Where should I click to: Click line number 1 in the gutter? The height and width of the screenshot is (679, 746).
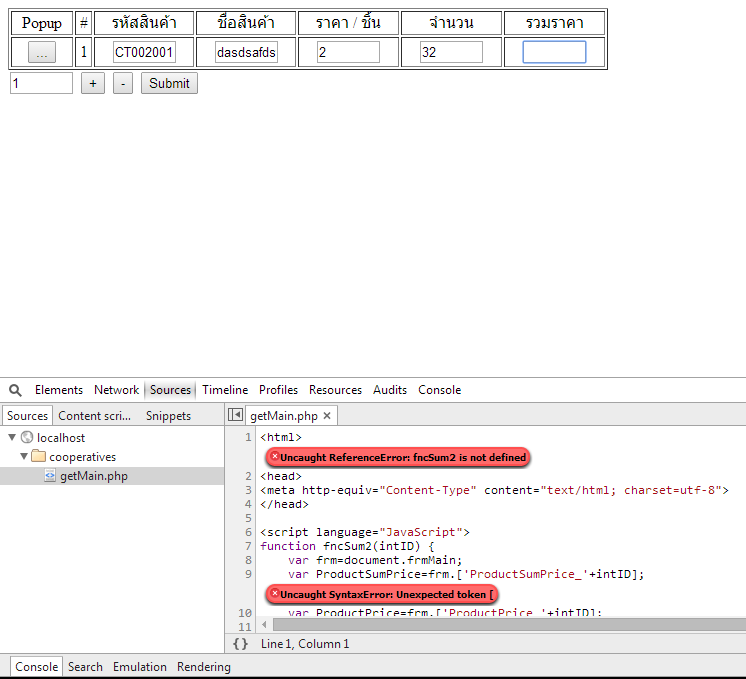click(x=248, y=437)
